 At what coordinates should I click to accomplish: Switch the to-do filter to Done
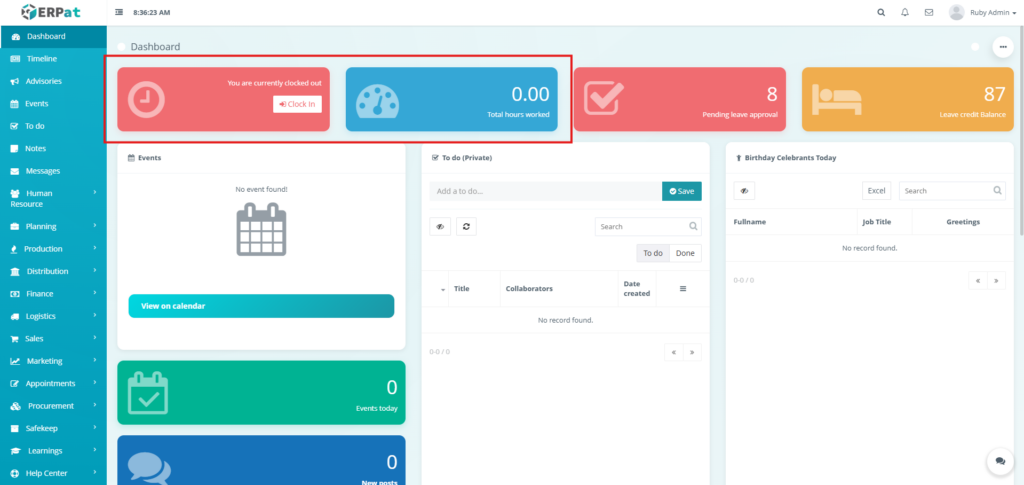pos(685,253)
